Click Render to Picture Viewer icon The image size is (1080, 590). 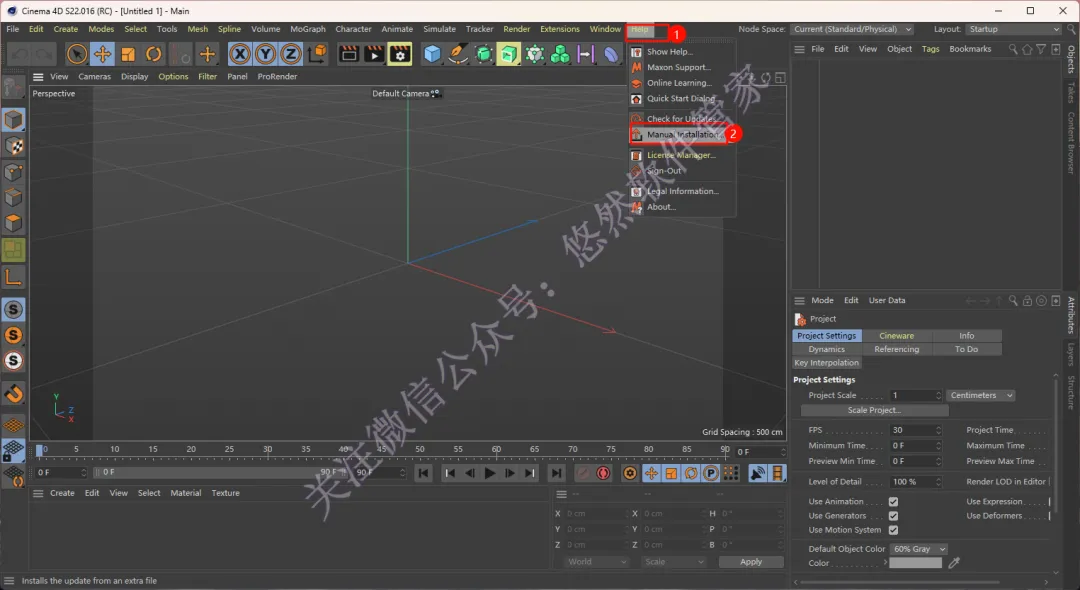pos(374,54)
